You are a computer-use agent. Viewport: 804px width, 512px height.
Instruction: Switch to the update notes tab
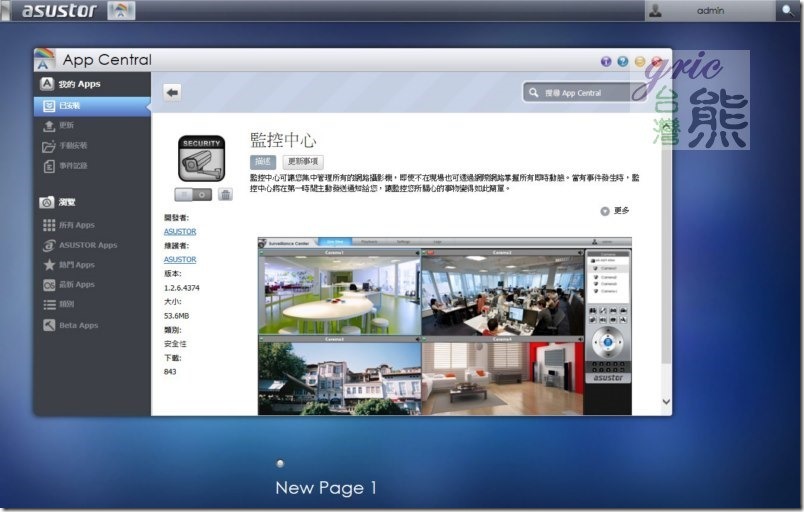[x=303, y=162]
